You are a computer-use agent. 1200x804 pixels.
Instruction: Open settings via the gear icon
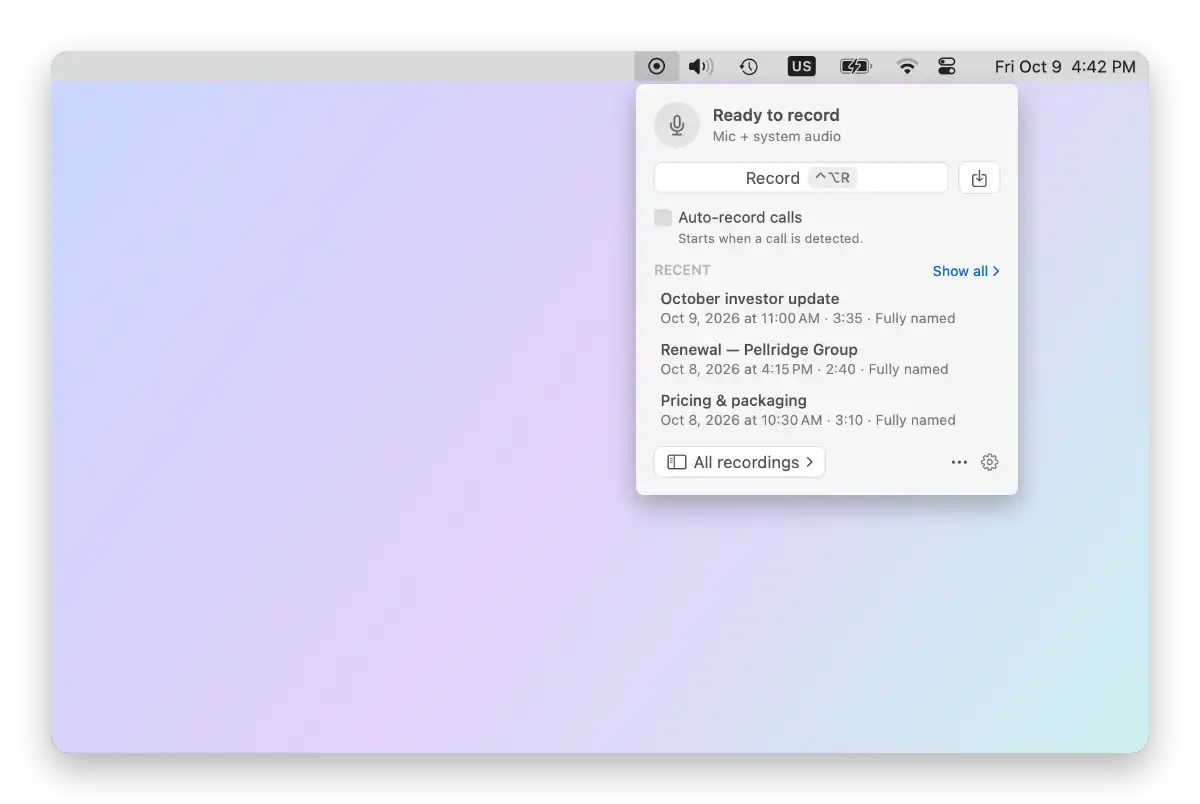[989, 462]
